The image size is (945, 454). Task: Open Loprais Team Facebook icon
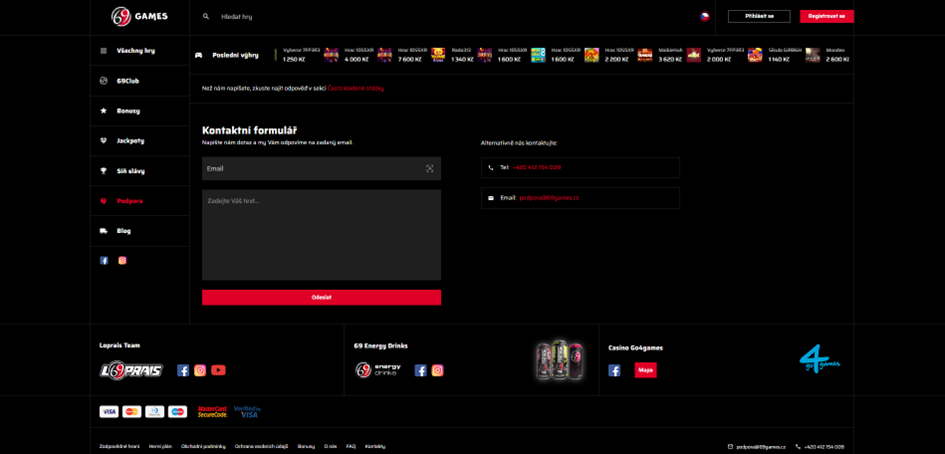[x=183, y=370]
